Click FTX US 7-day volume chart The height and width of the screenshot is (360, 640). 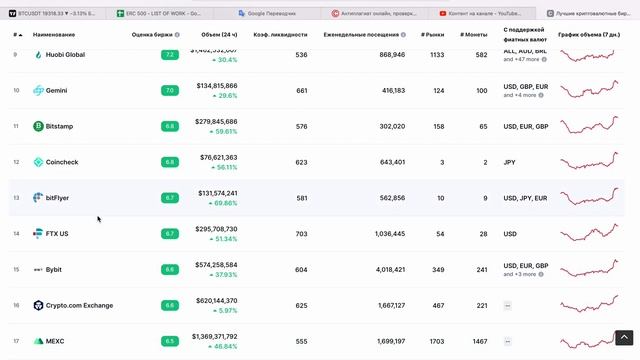pyautogui.click(x=589, y=232)
